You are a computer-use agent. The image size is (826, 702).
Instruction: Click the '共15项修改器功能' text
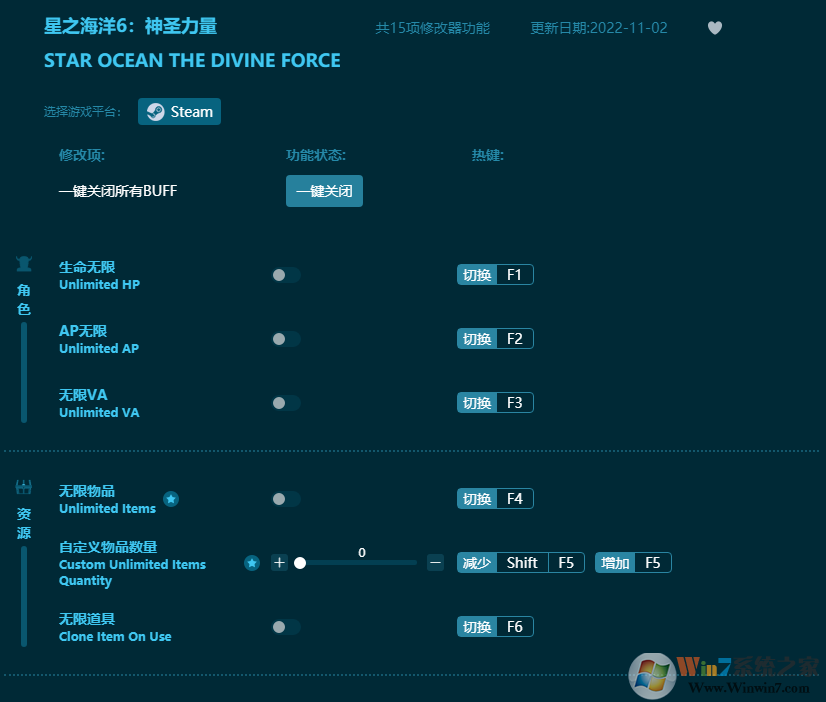pyautogui.click(x=432, y=28)
